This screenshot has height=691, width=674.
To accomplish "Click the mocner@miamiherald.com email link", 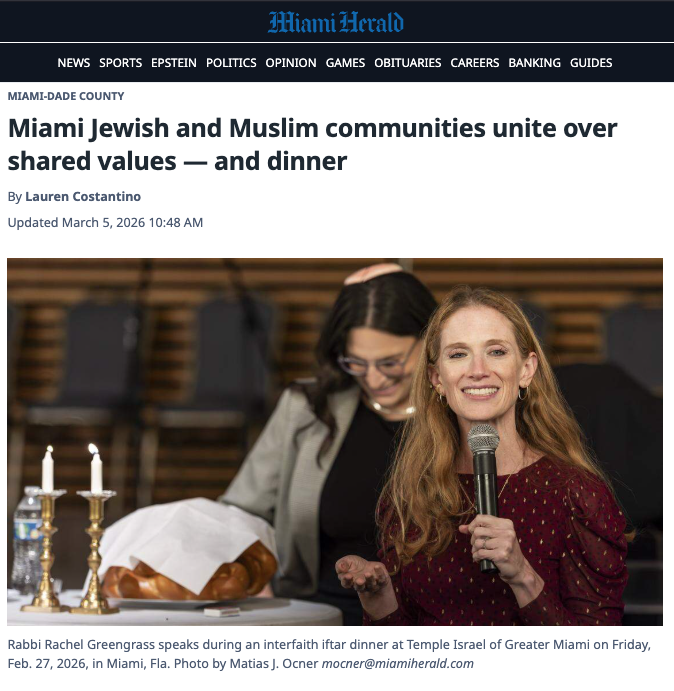I will [x=398, y=663].
